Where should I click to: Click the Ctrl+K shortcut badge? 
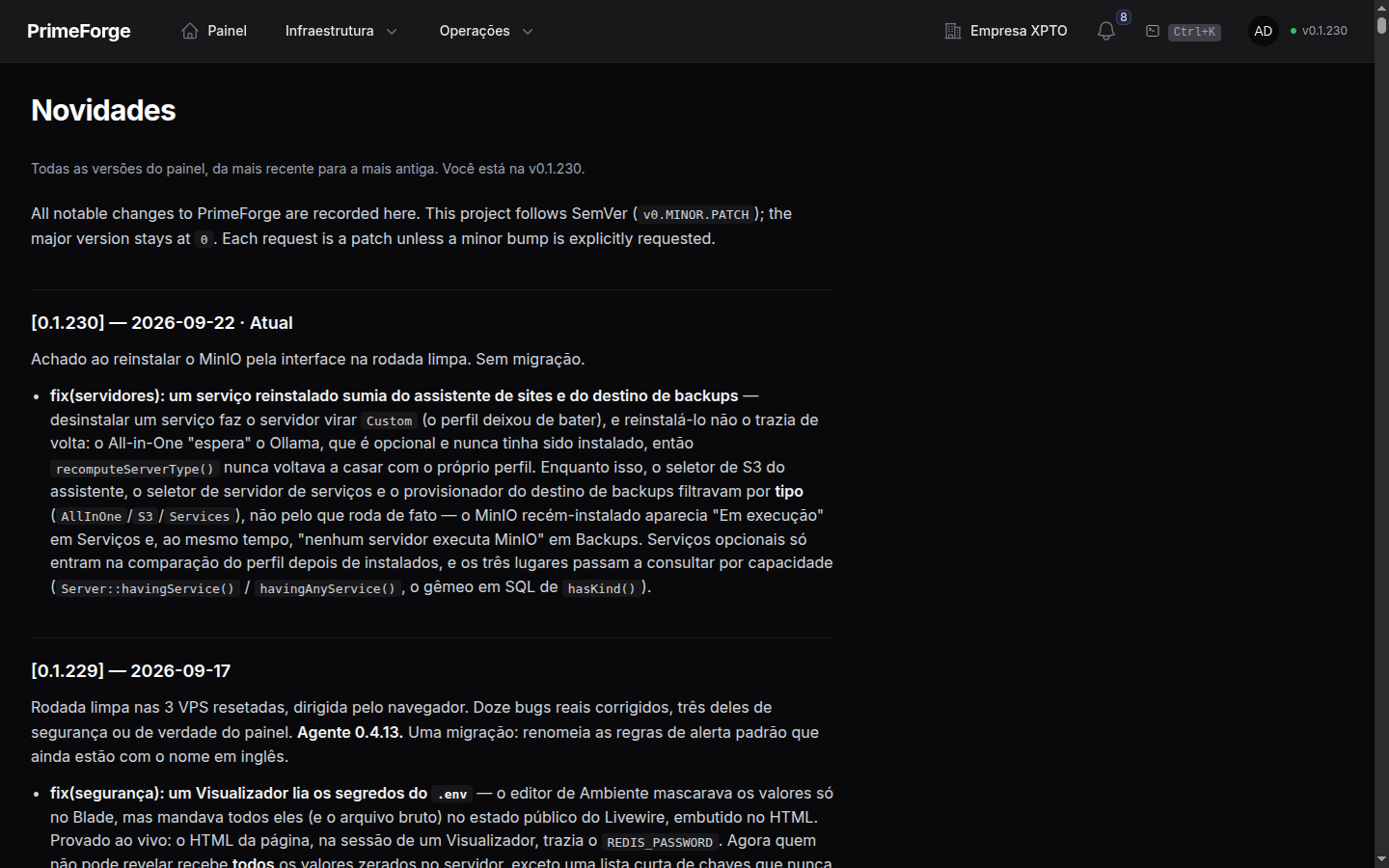[1194, 32]
